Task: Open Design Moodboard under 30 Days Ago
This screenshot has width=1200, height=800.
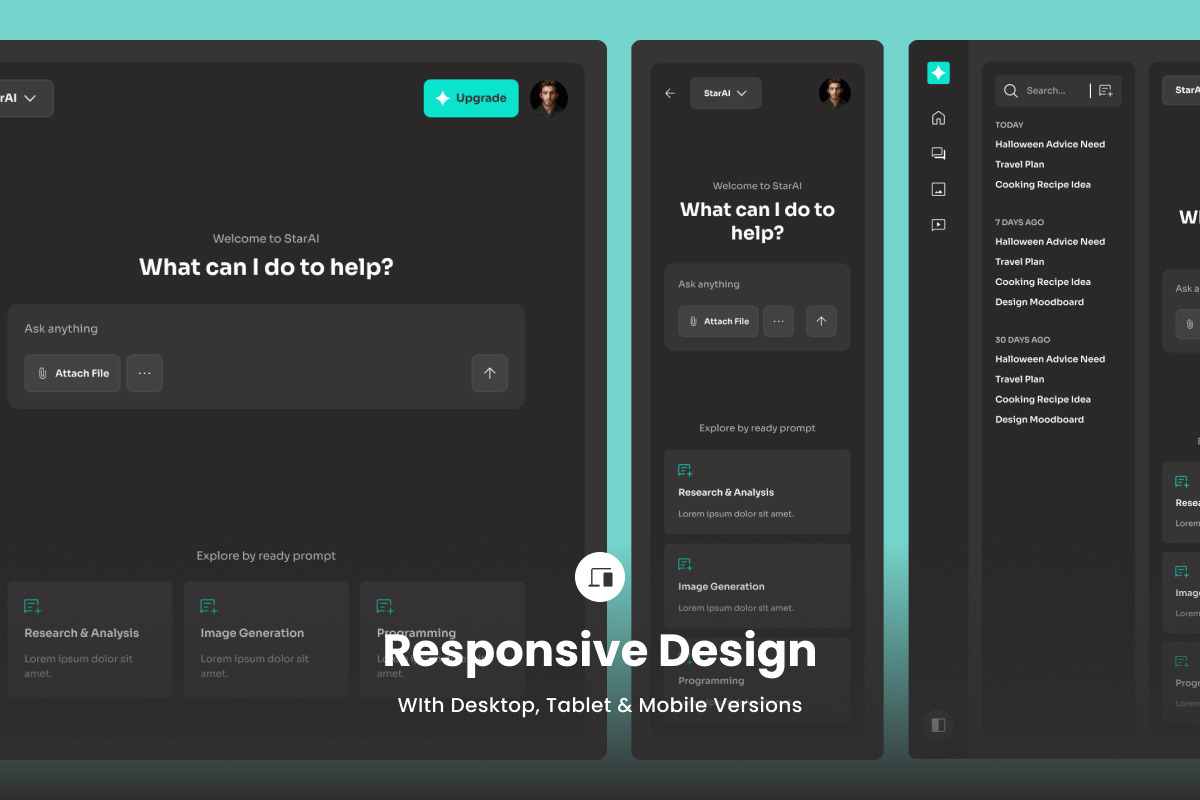Action: pos(1039,419)
